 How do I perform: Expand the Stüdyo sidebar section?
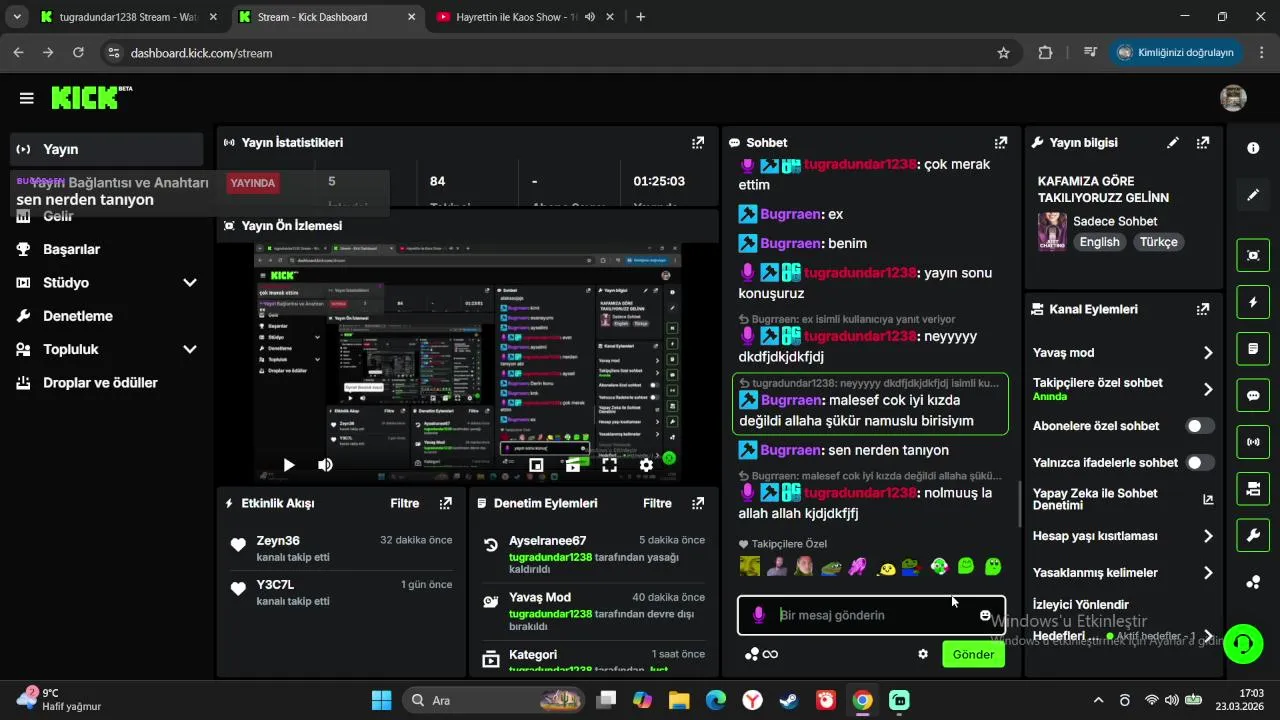pos(190,283)
